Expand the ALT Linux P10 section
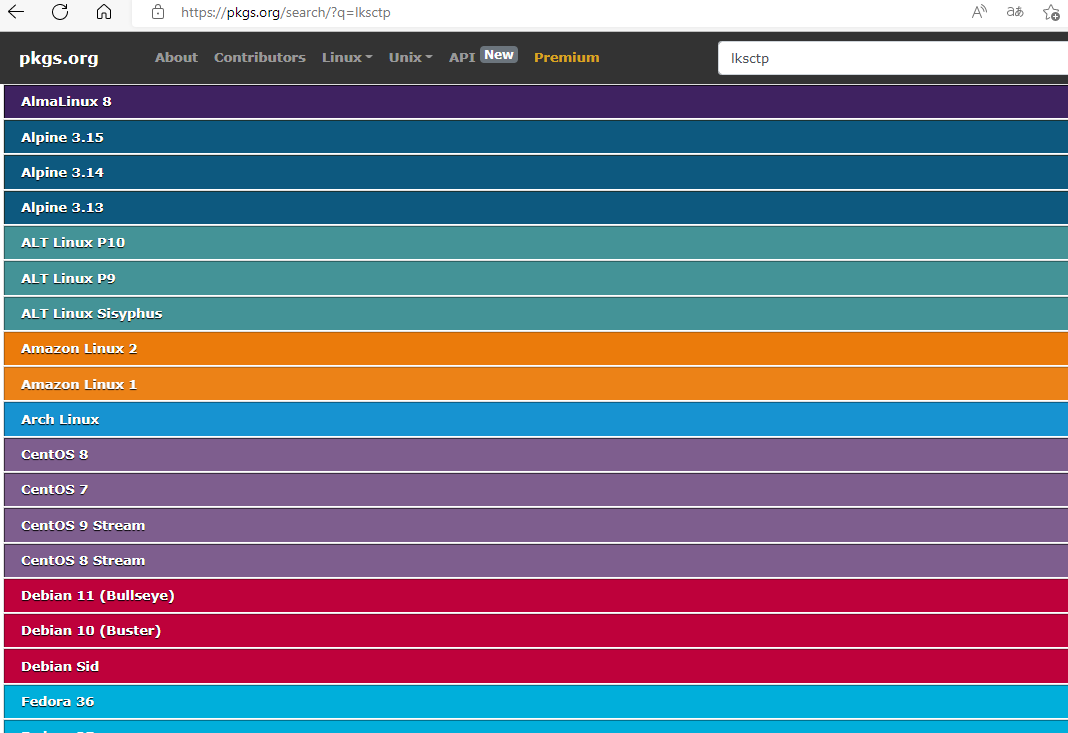Viewport: 1068px width, 733px height. pos(536,243)
